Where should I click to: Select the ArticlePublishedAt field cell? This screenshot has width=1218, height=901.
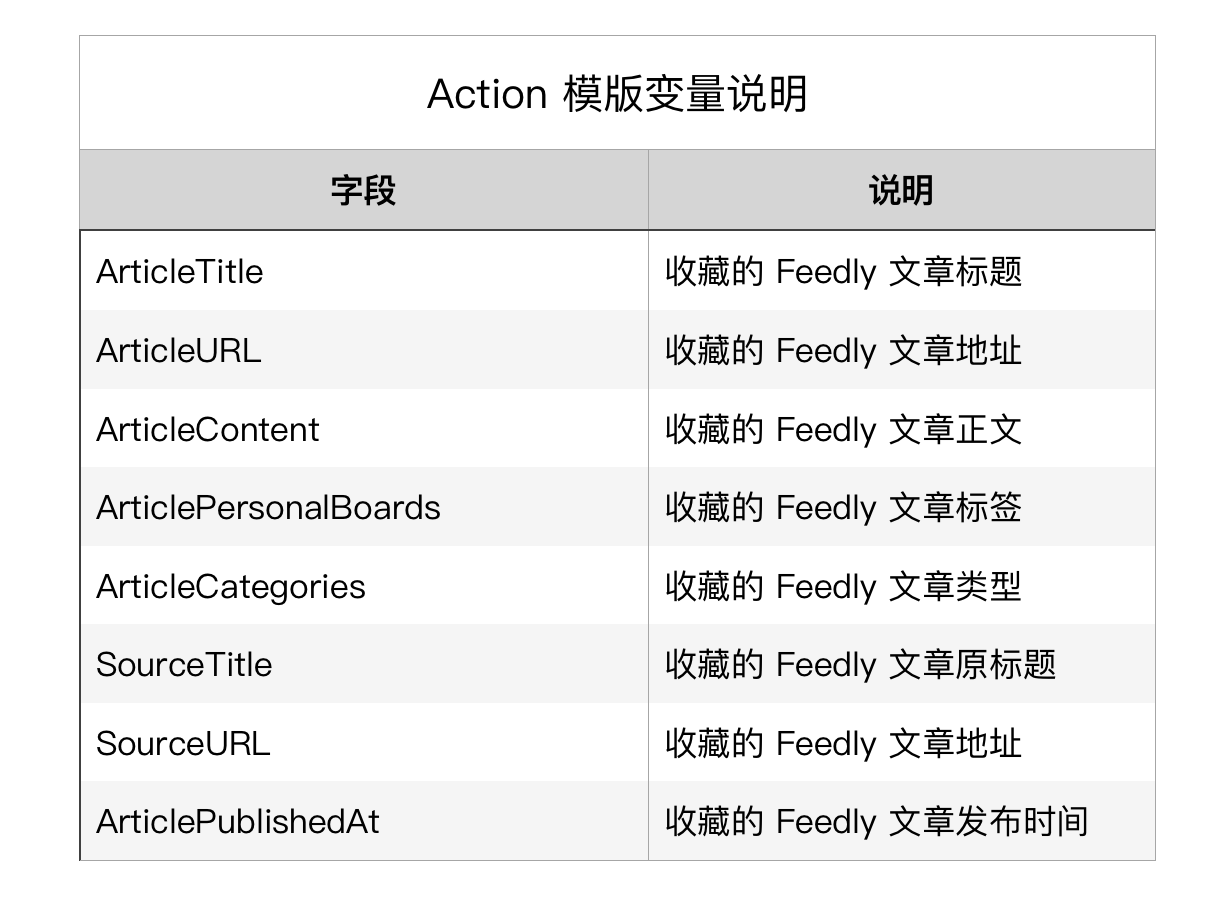(238, 822)
